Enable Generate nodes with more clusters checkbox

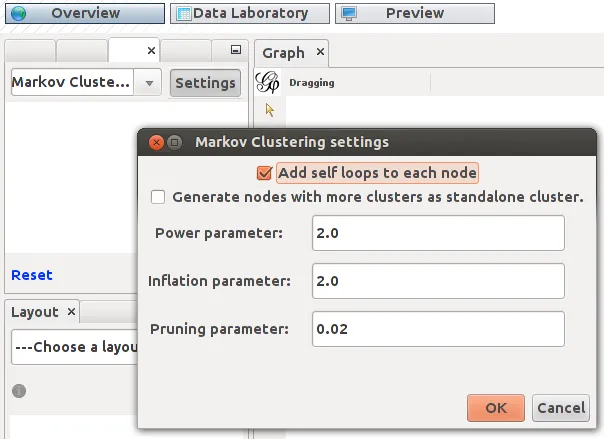click(x=158, y=197)
